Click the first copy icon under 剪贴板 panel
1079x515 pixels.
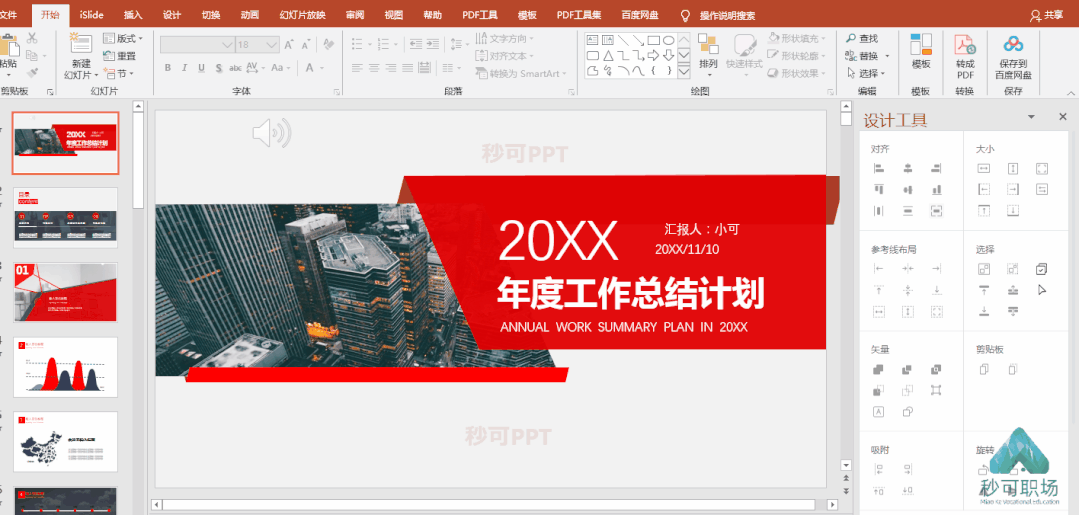click(984, 370)
